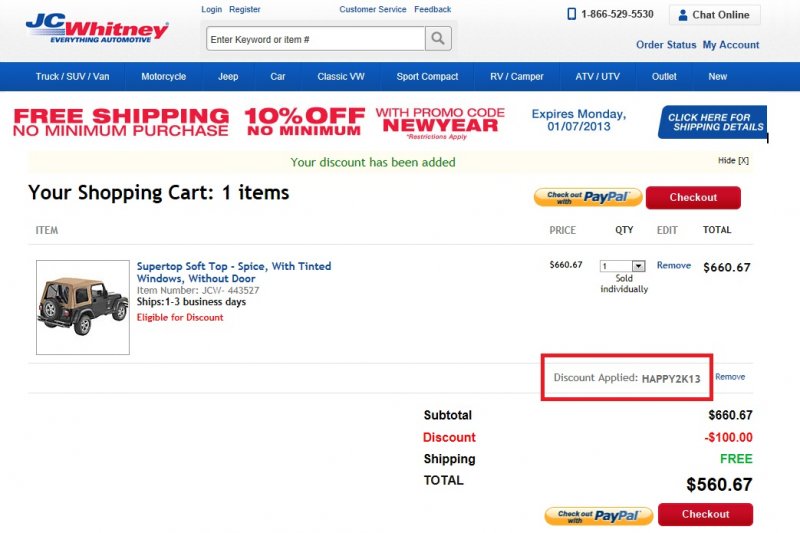Open the Supertop Soft Top product thumbnail
800x533 pixels.
(x=83, y=307)
